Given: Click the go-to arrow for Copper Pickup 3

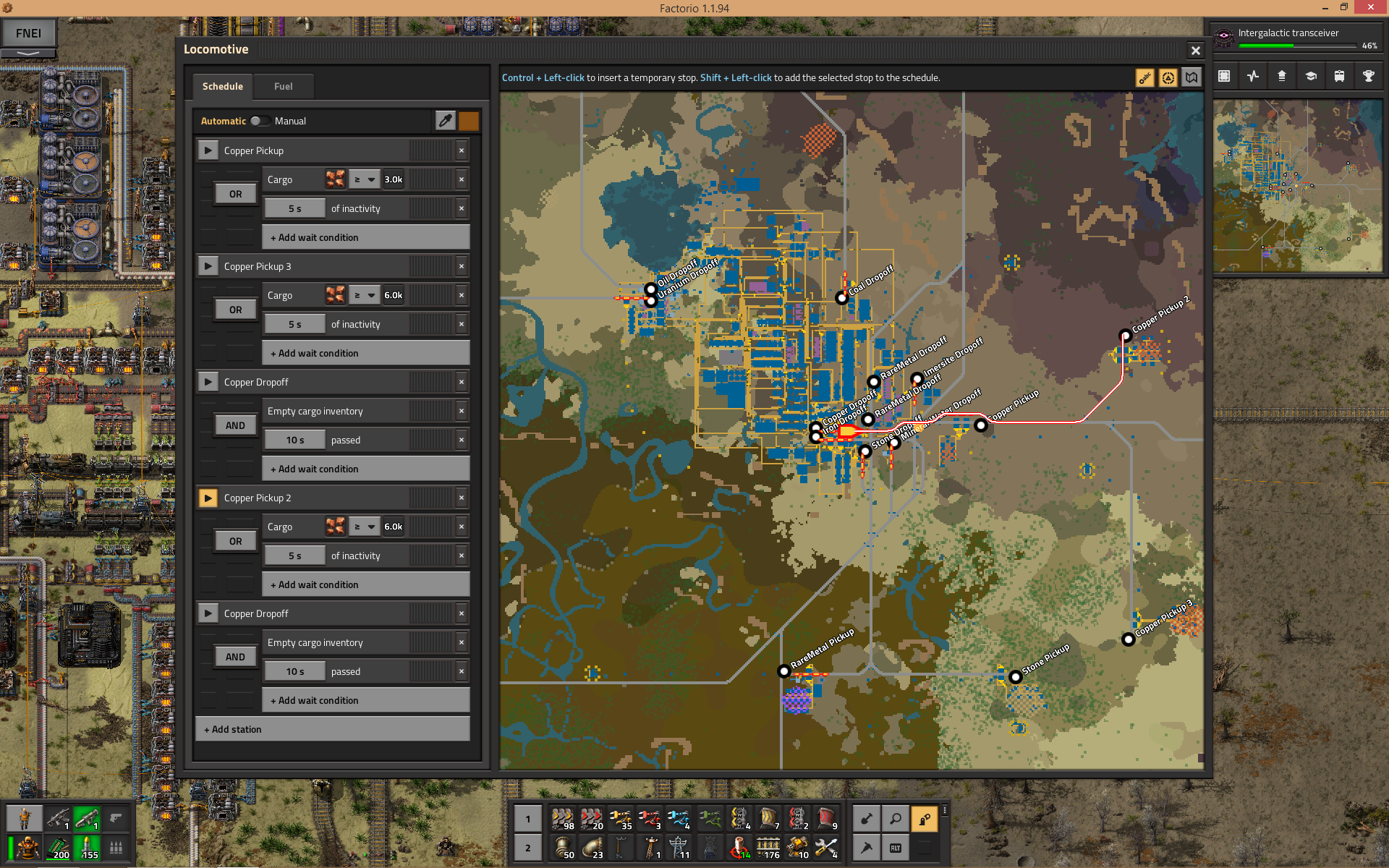Looking at the screenshot, I should click(x=208, y=266).
